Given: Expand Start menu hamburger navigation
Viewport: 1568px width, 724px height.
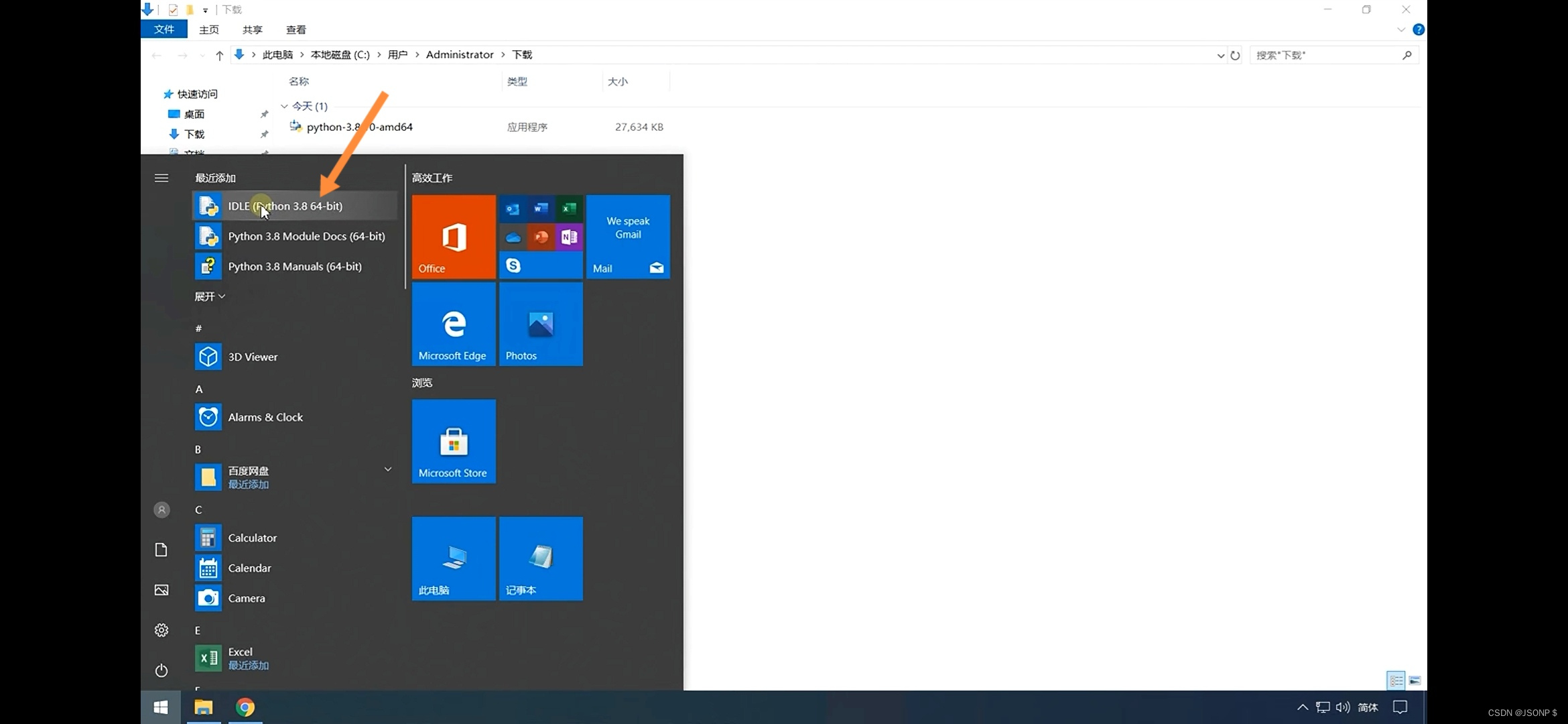Looking at the screenshot, I should pyautogui.click(x=161, y=178).
